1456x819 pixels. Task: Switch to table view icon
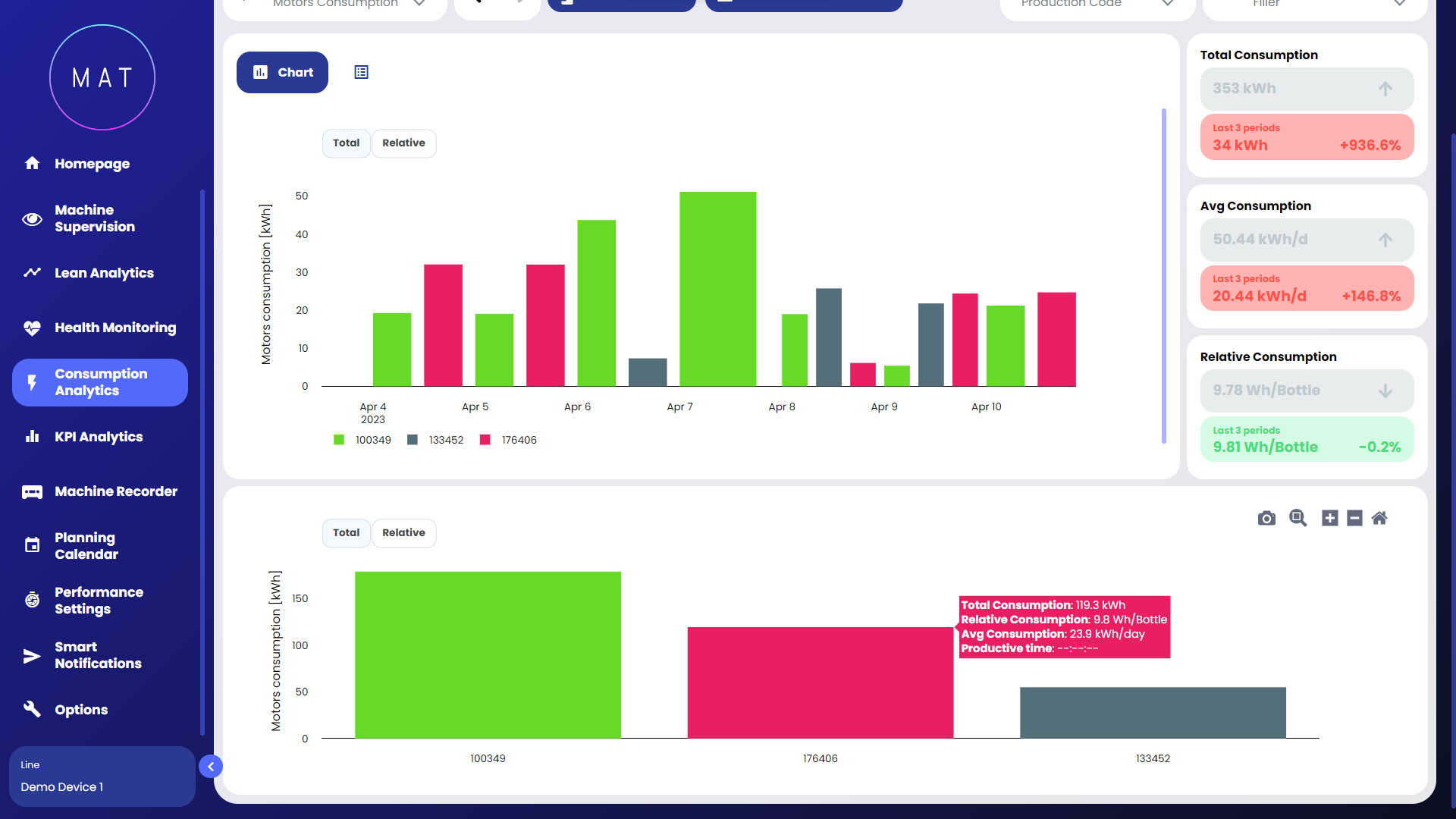coord(361,73)
